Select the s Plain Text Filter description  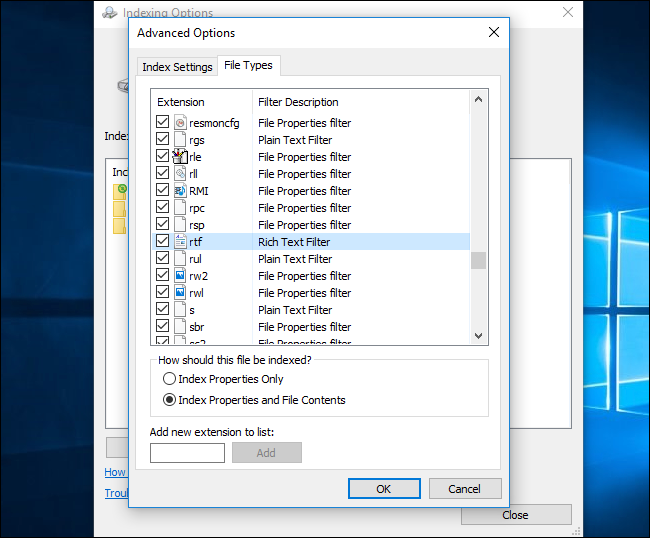click(x=295, y=310)
